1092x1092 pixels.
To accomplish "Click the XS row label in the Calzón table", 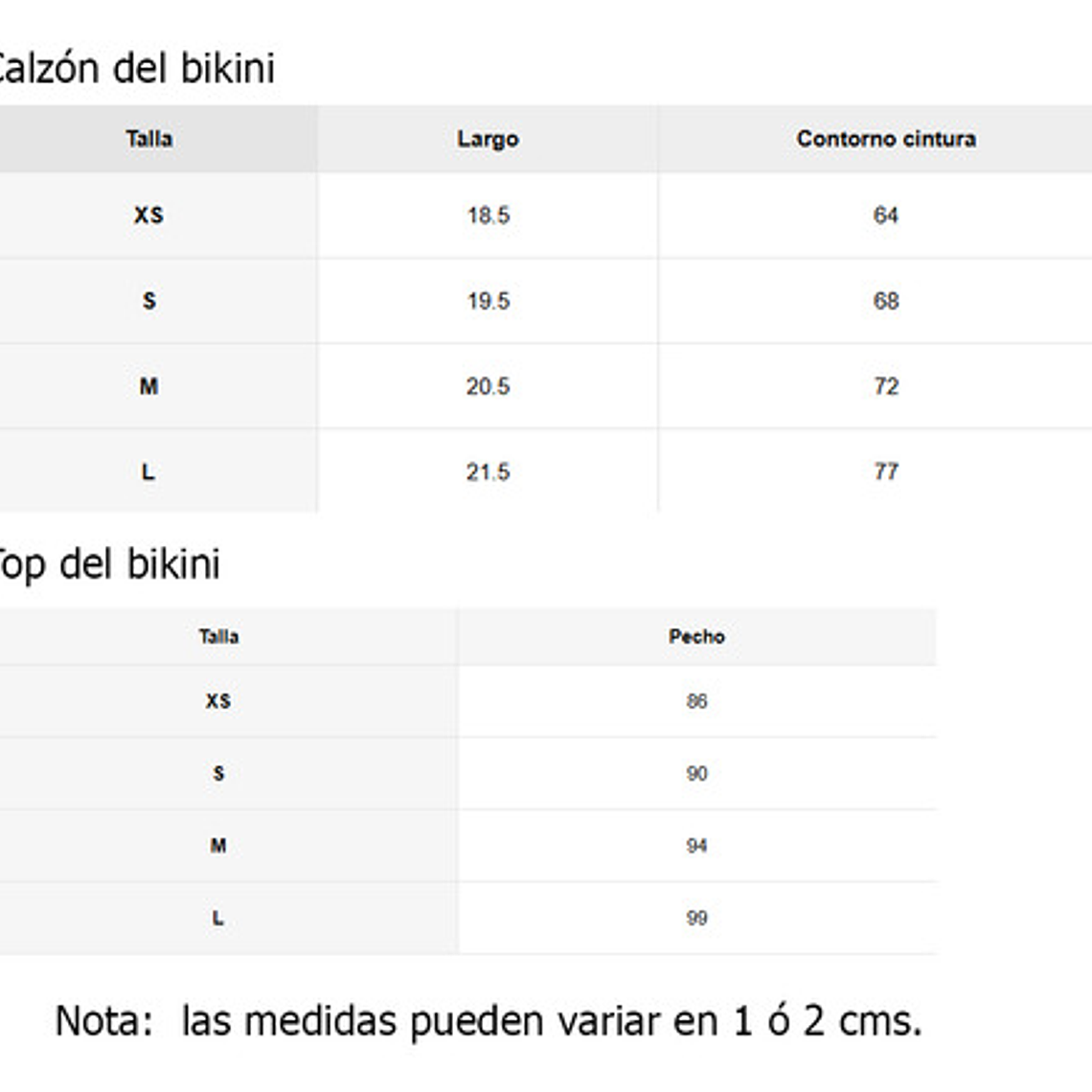I will coord(148,216).
